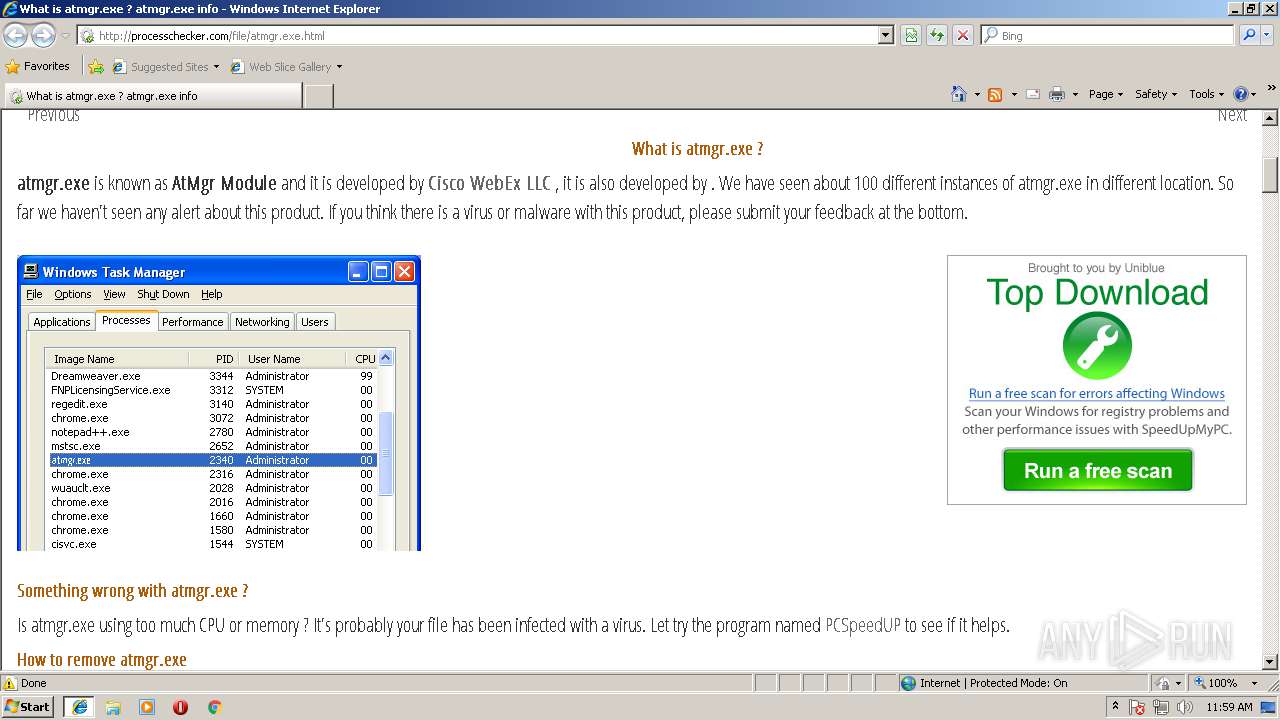Open the Feeds dropdown arrow

pos(1013,94)
